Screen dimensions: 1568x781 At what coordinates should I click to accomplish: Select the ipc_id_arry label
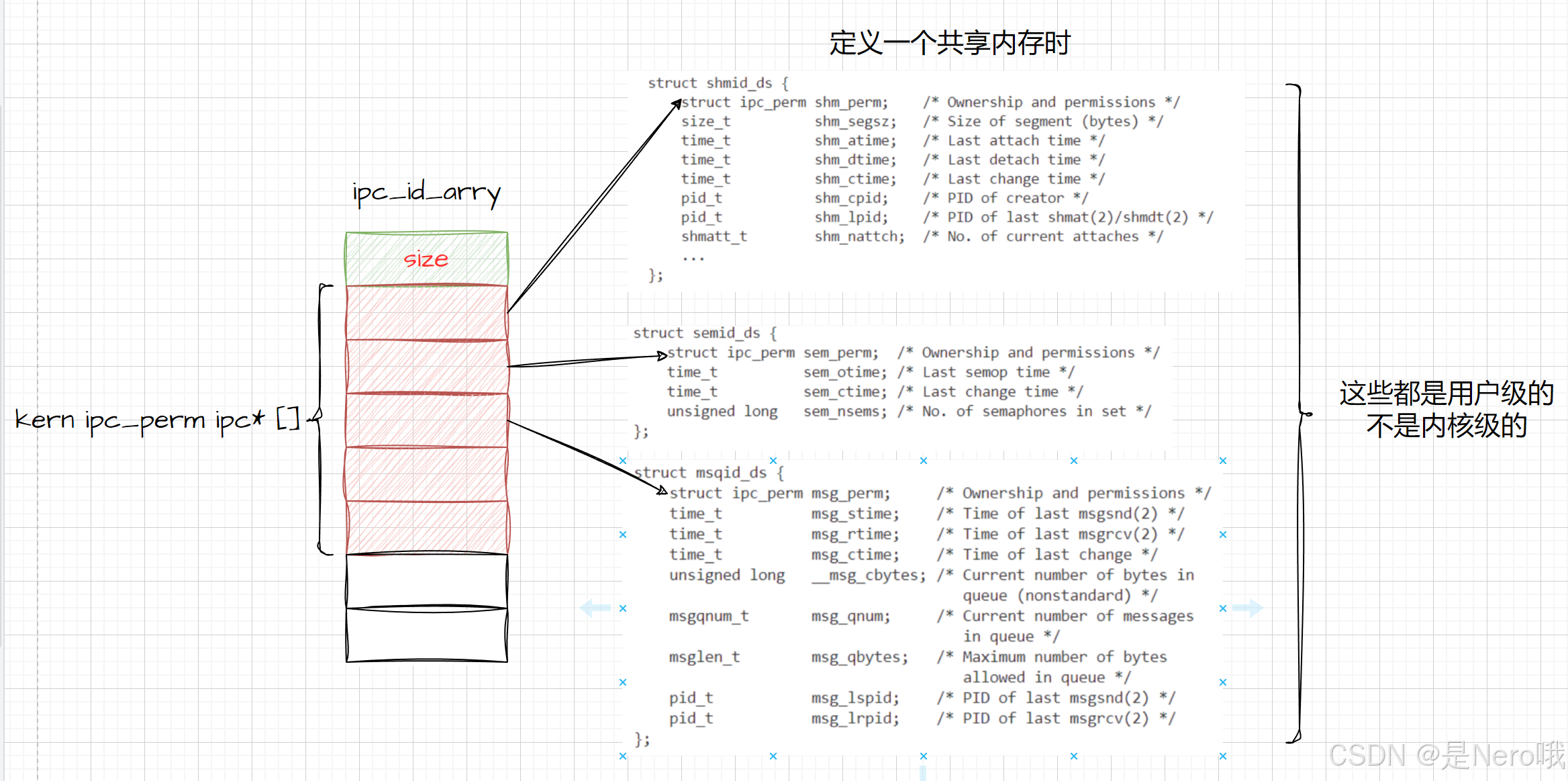click(427, 193)
